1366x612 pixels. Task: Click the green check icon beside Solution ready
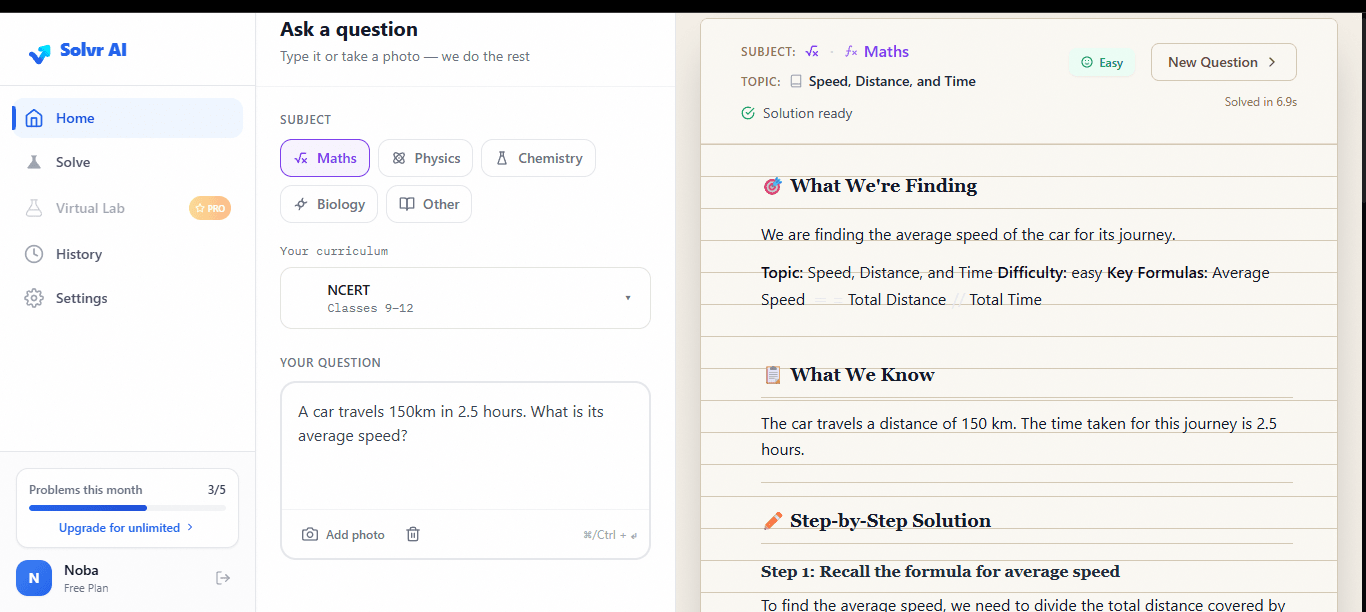point(748,113)
